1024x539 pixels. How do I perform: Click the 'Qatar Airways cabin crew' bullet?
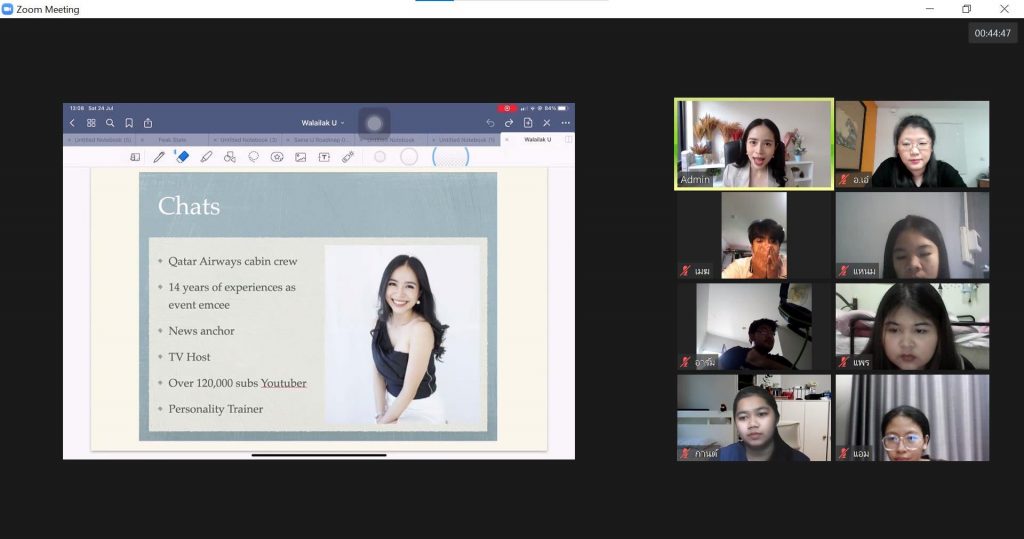232,261
